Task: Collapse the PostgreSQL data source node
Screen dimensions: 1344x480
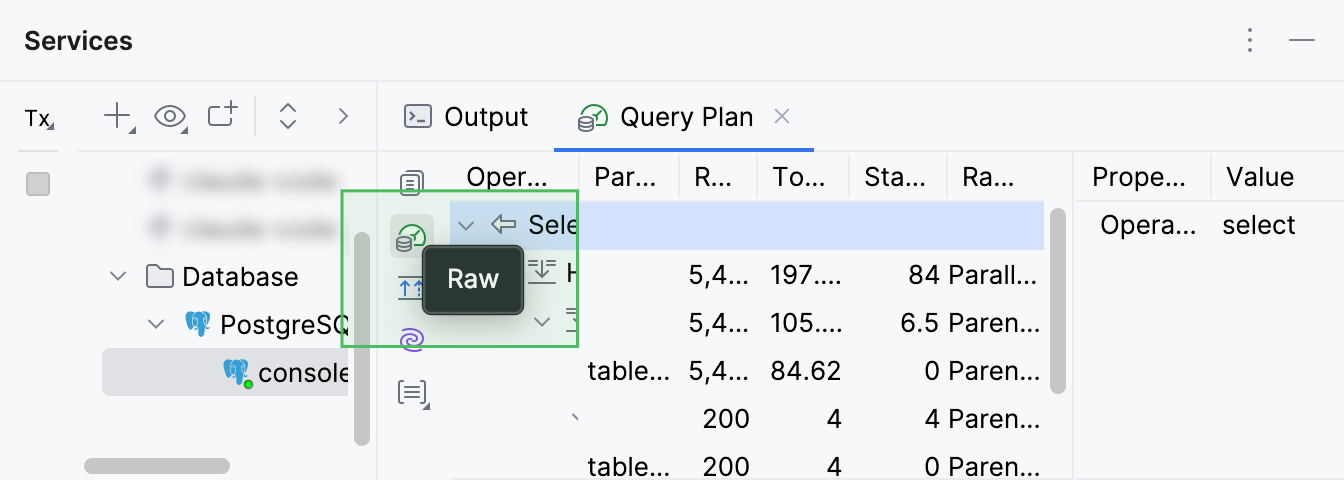Action: pos(157,324)
